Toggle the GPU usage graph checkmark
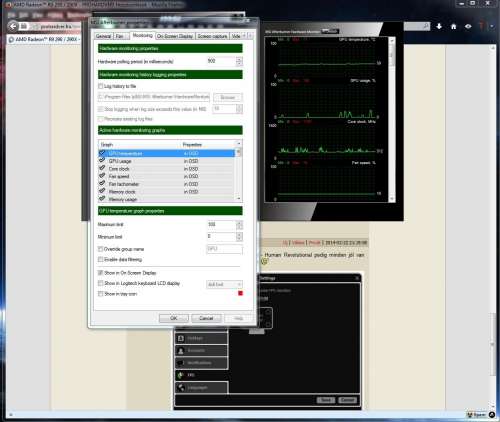The width and height of the screenshot is (500, 422). click(102, 161)
